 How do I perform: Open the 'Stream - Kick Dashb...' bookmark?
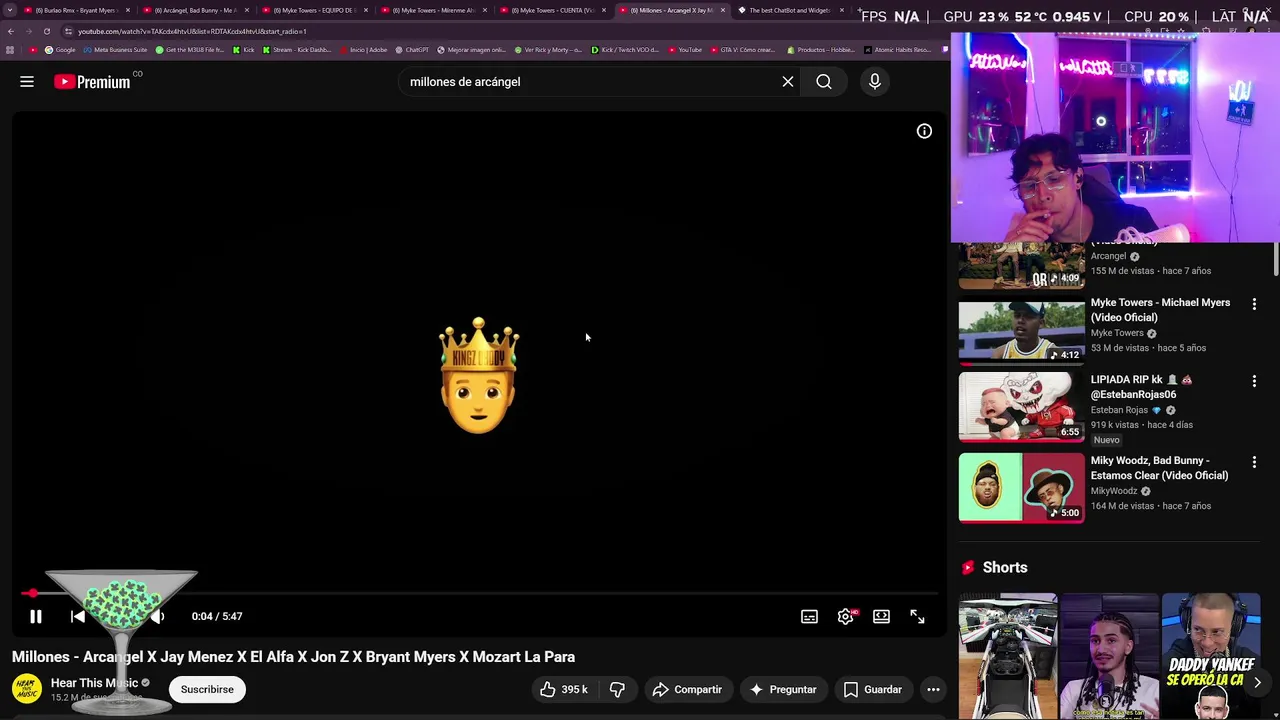click(297, 50)
